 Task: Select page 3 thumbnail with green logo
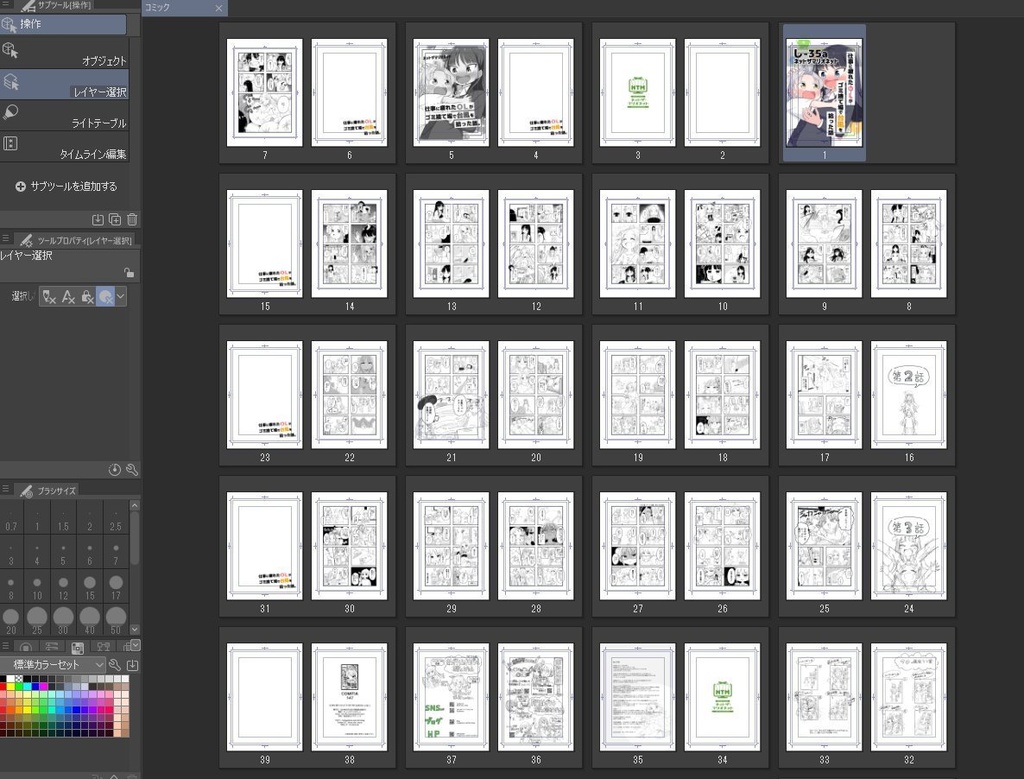(x=637, y=93)
